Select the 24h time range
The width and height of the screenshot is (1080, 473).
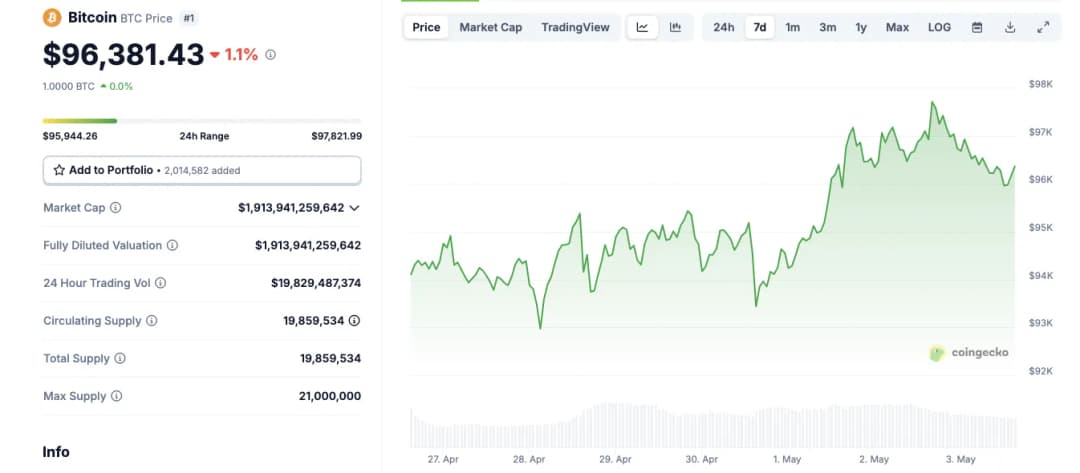click(723, 27)
